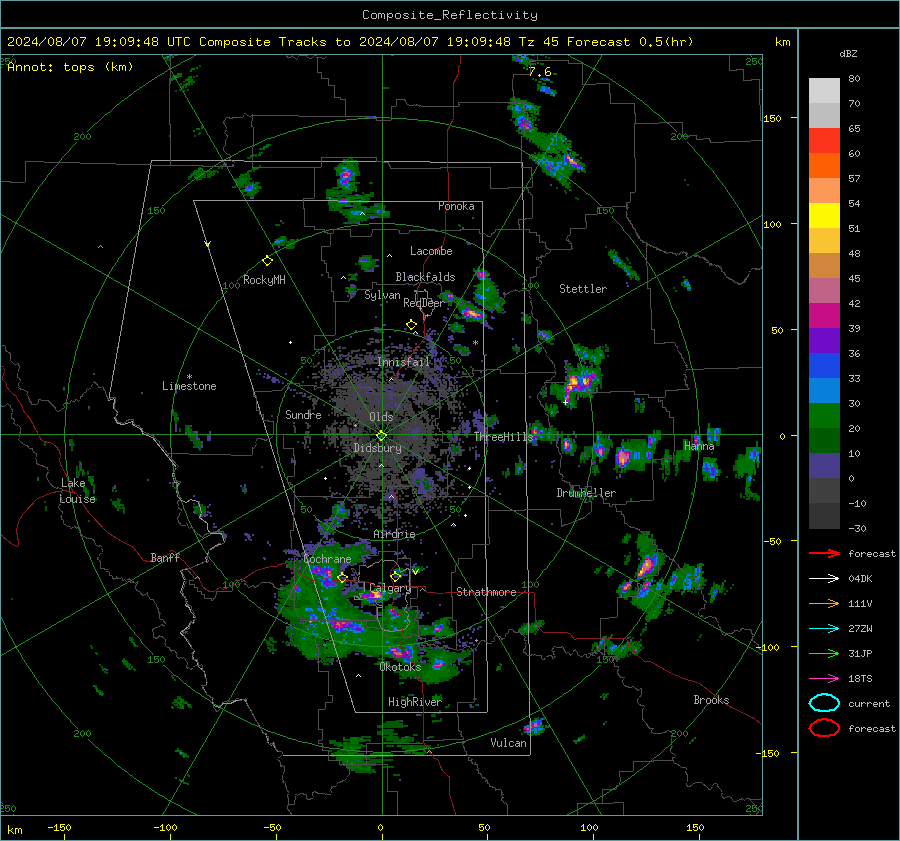
Task: Click the HighRiver city label
Action: click(x=415, y=702)
